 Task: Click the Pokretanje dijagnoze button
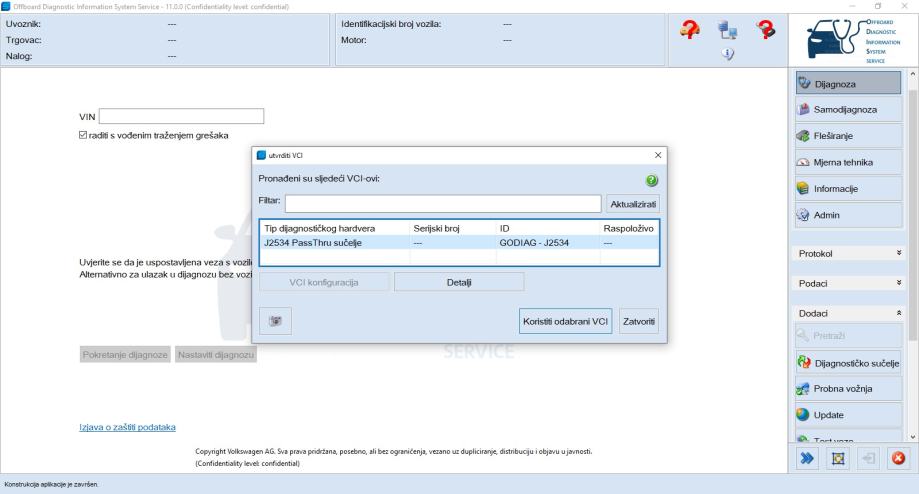coord(125,355)
